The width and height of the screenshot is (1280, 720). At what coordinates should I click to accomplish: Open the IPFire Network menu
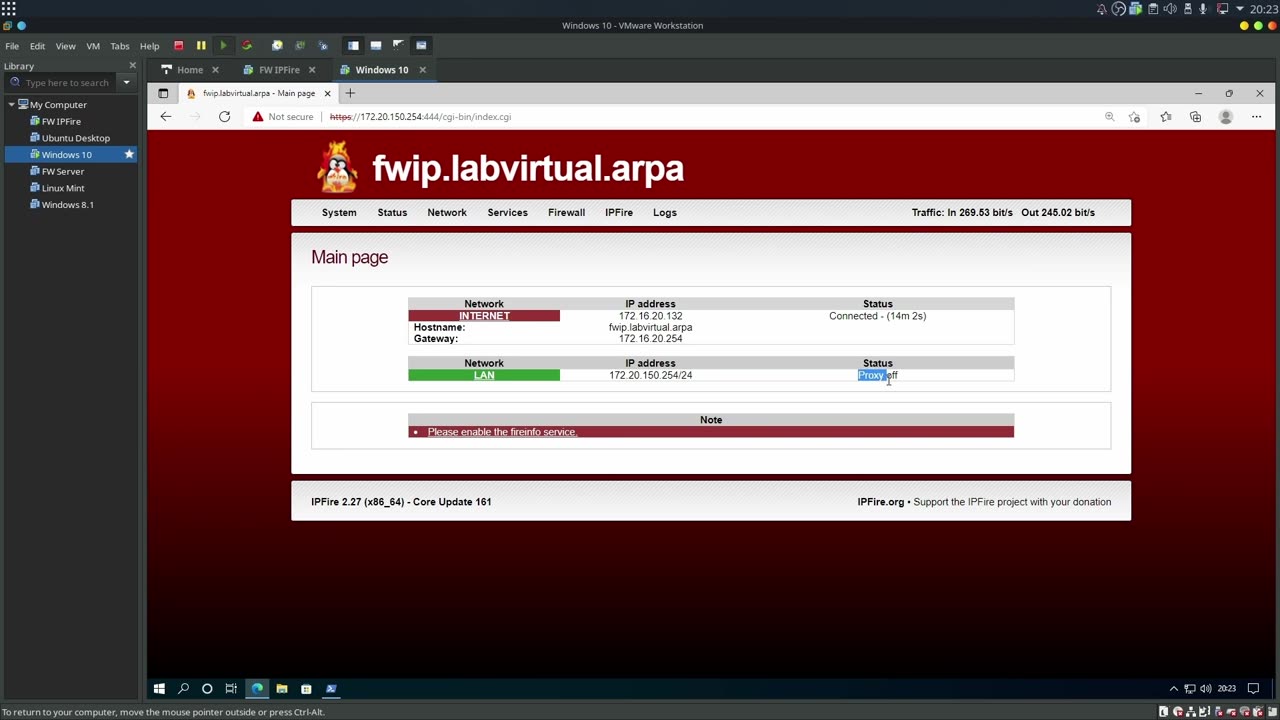pyautogui.click(x=447, y=212)
